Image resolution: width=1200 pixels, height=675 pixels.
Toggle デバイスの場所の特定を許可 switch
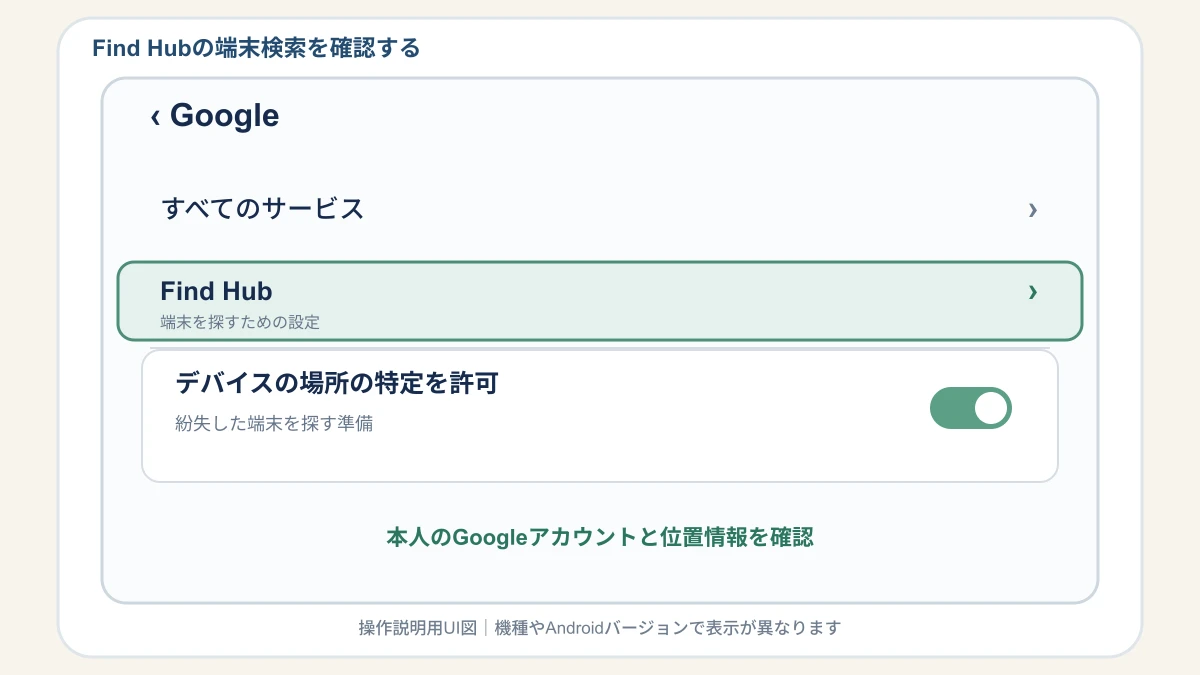point(971,408)
